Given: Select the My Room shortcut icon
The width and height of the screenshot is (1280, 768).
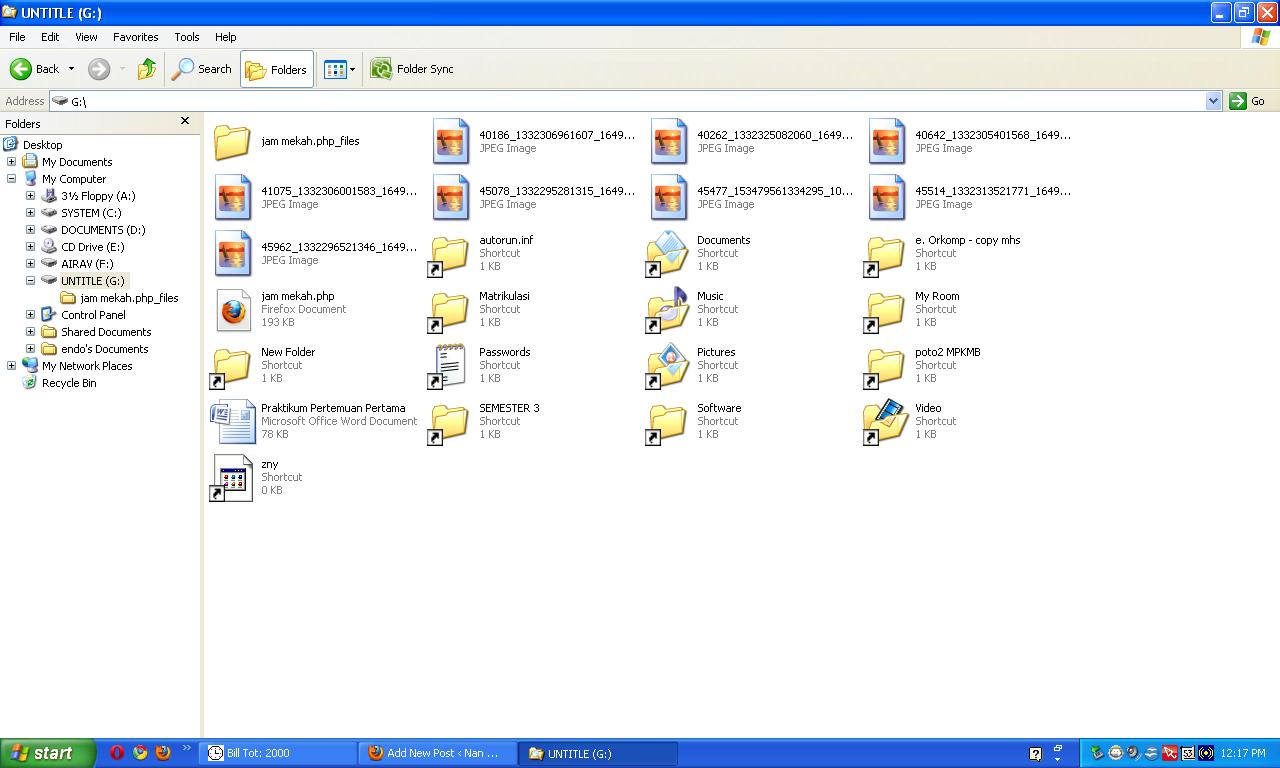Looking at the screenshot, I should [886, 309].
